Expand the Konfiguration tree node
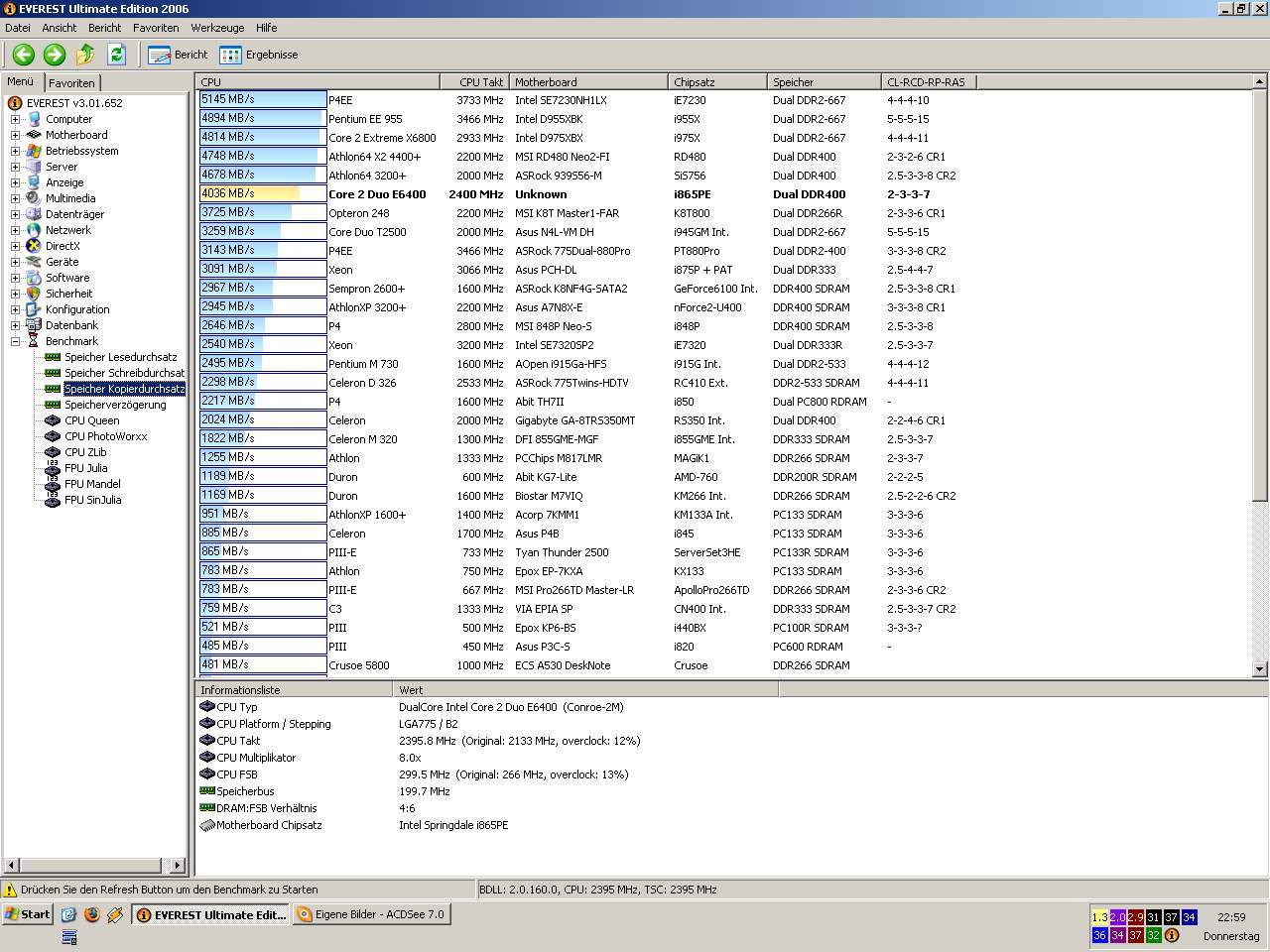Image resolution: width=1270 pixels, height=952 pixels. [x=15, y=309]
